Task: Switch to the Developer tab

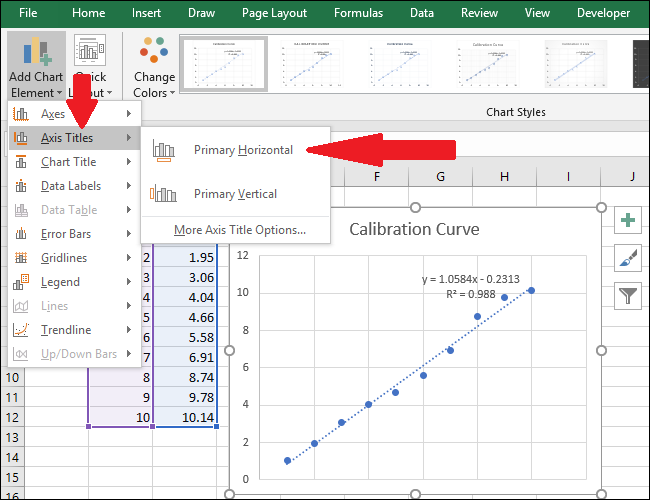Action: click(x=604, y=13)
